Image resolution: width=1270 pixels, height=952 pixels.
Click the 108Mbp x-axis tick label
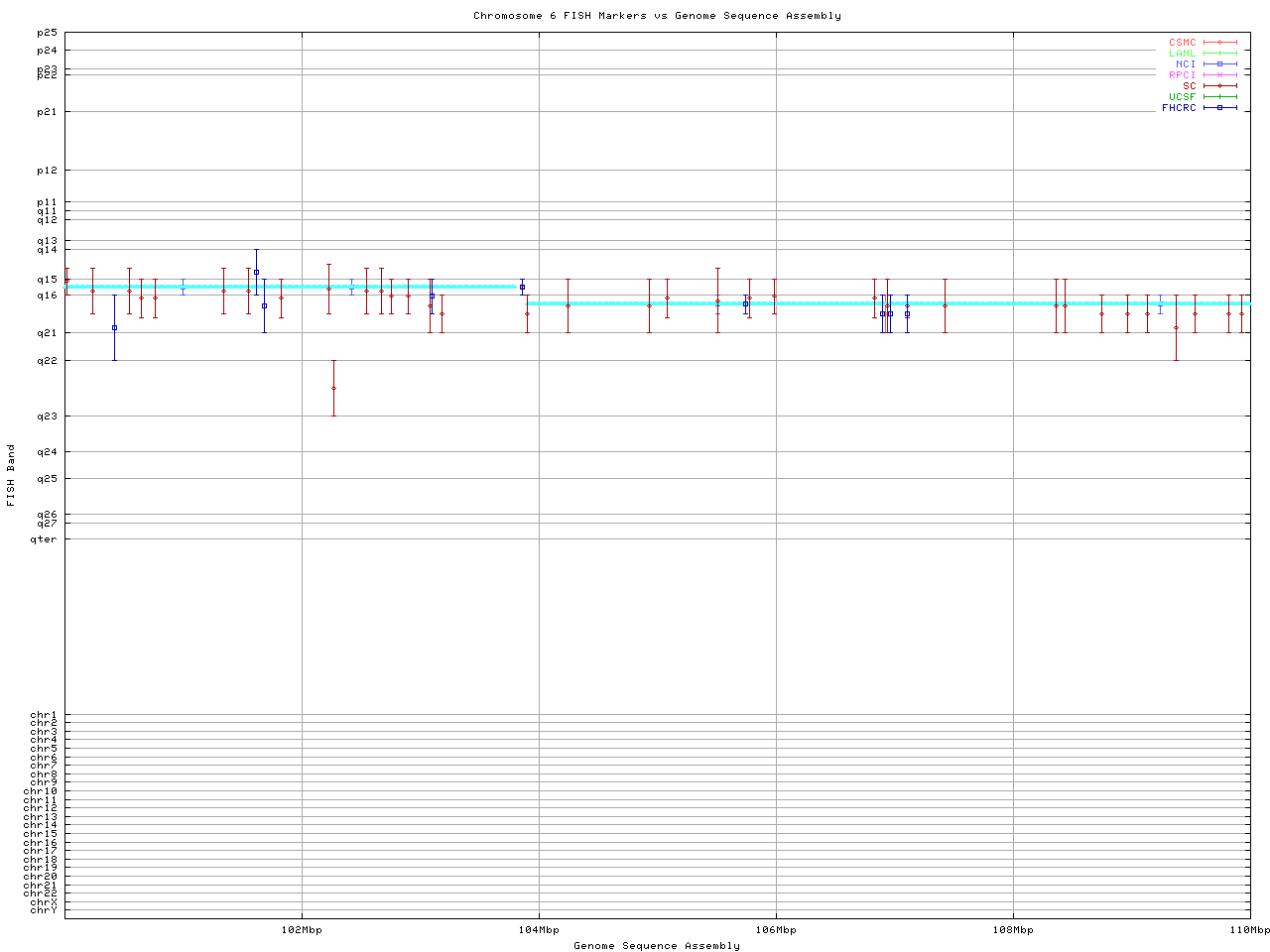pyautogui.click(x=1013, y=930)
